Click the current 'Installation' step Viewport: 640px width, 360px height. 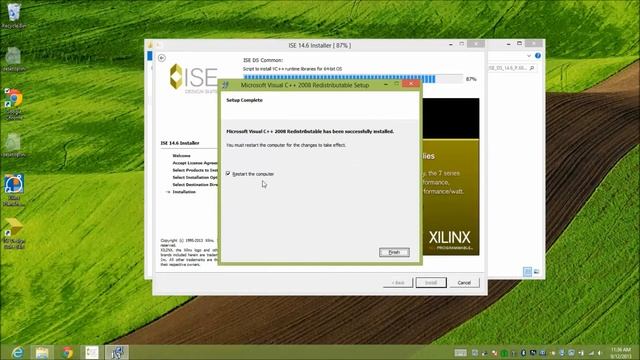click(x=184, y=192)
